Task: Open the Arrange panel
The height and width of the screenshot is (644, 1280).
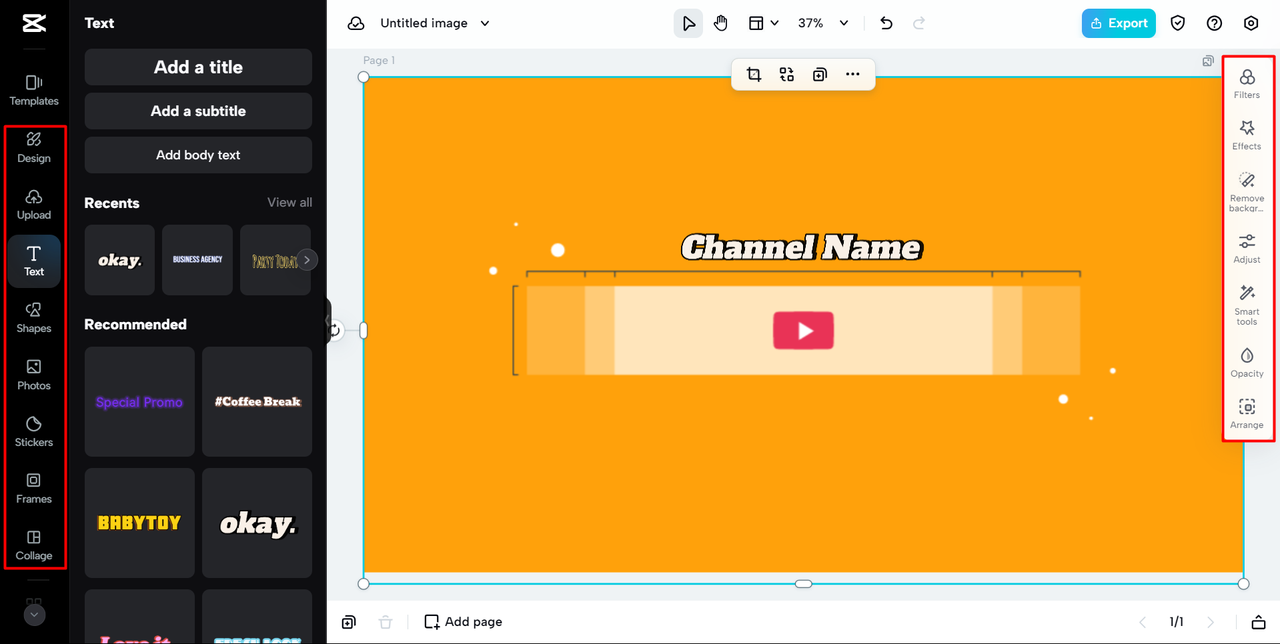Action: pos(1247,414)
